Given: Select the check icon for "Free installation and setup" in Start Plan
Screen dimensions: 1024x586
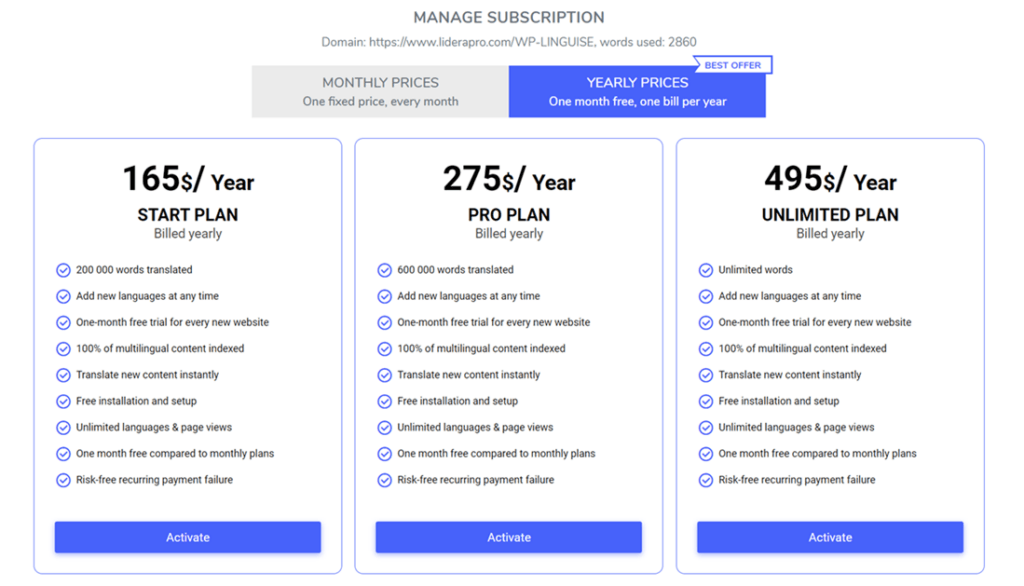Looking at the screenshot, I should (62, 401).
